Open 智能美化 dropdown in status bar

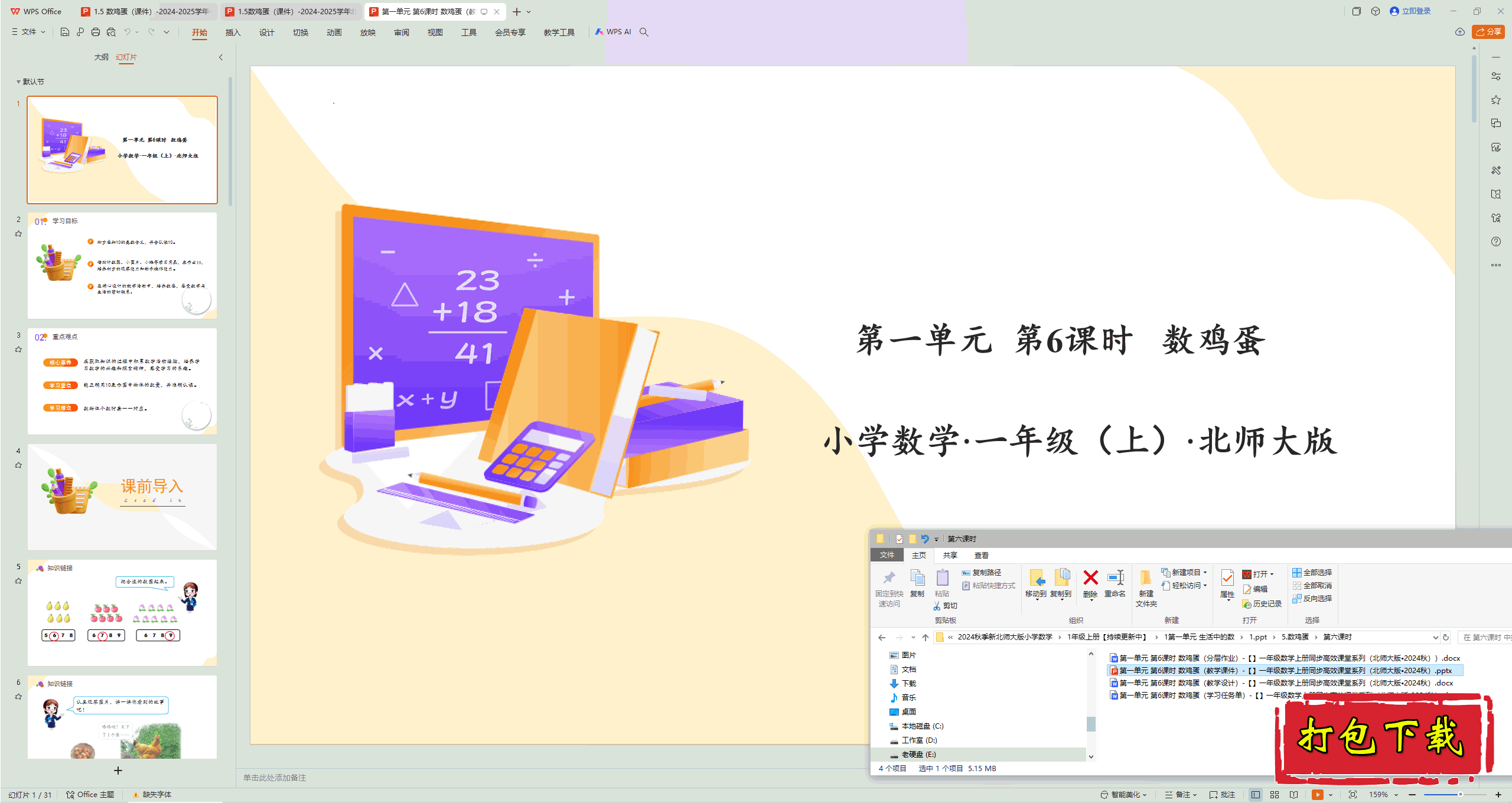[x=1124, y=795]
